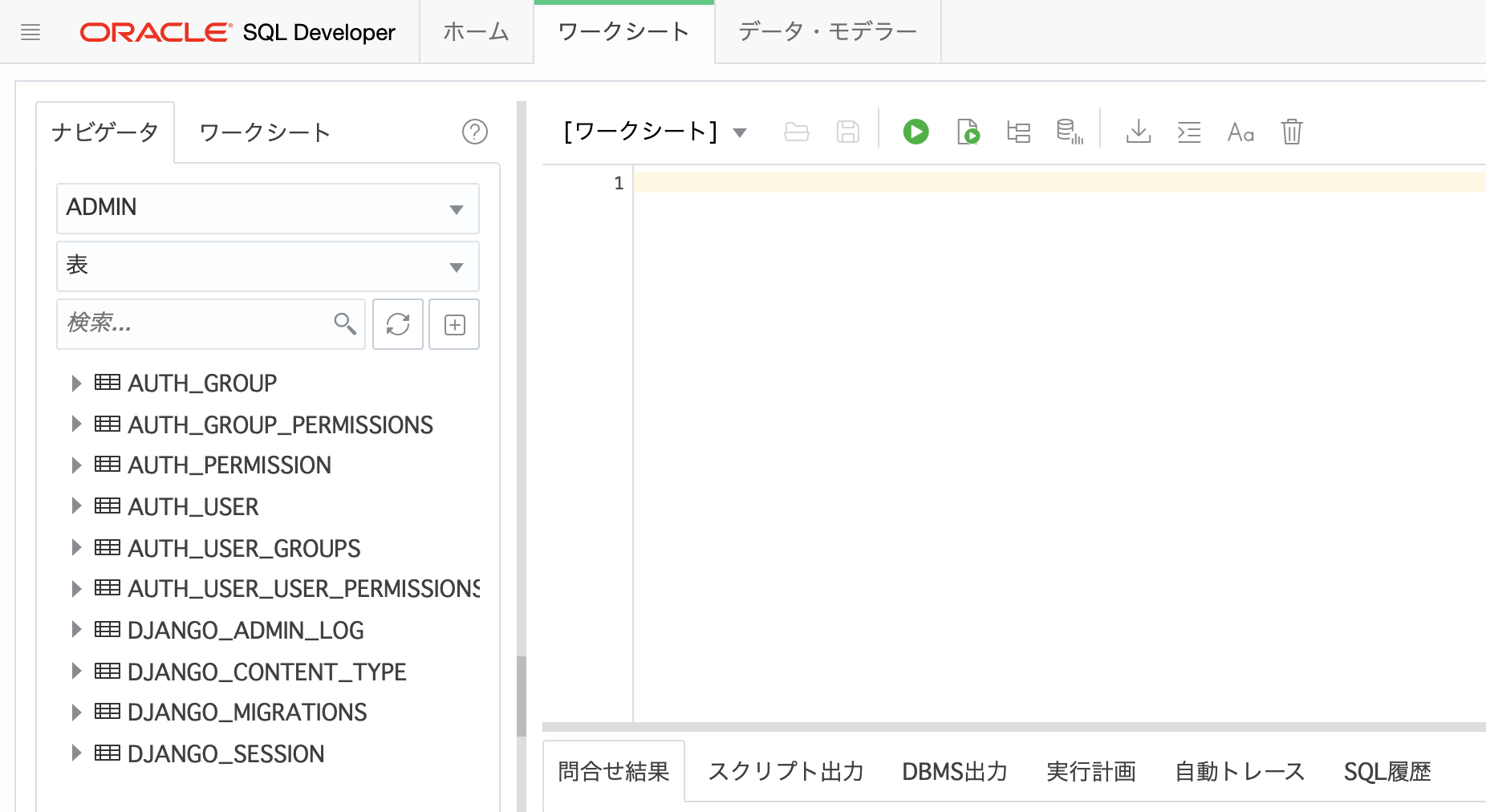Screen dimensions: 1486x812
Task: Expand the DJANGO_SESSION table node
Action: tap(76, 753)
